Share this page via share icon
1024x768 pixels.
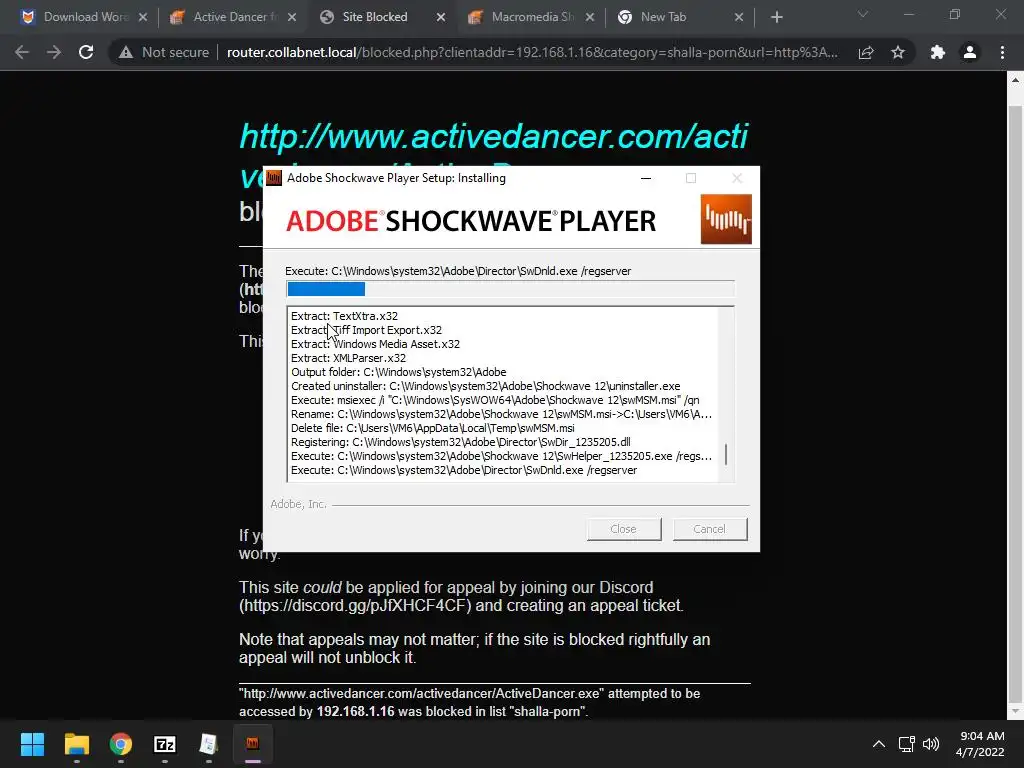click(x=866, y=52)
